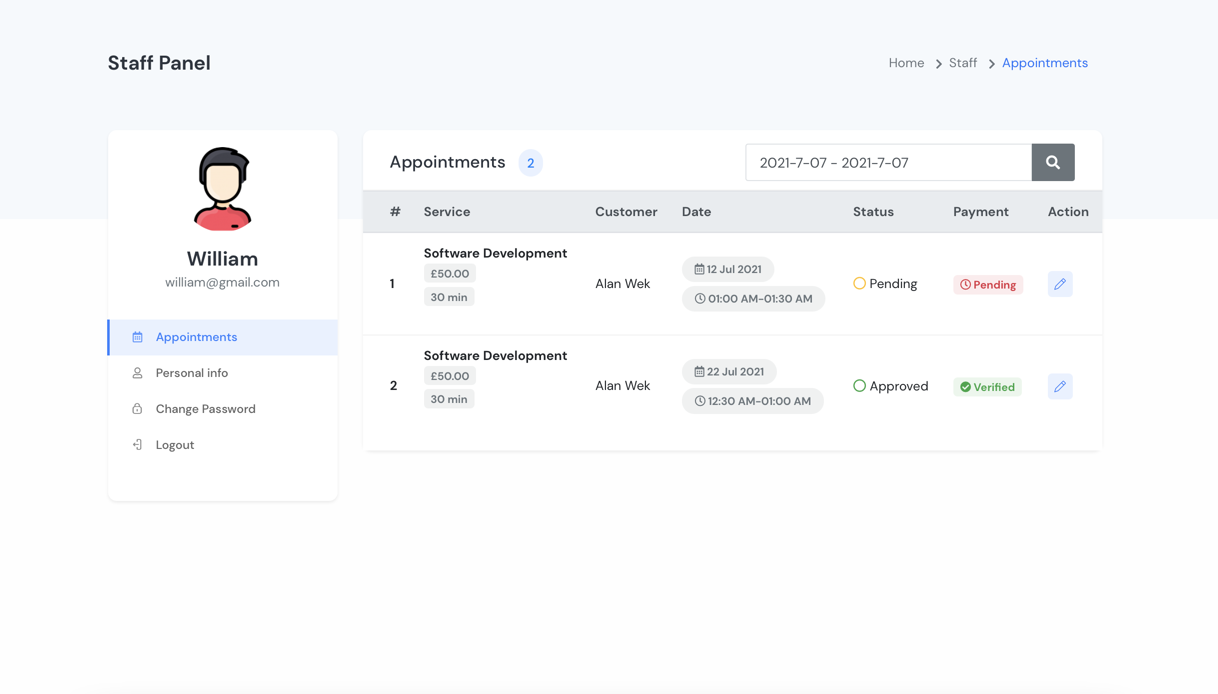Screen dimensions: 1218x694
Task: Click the green Verified payment badge
Action: point(987,387)
